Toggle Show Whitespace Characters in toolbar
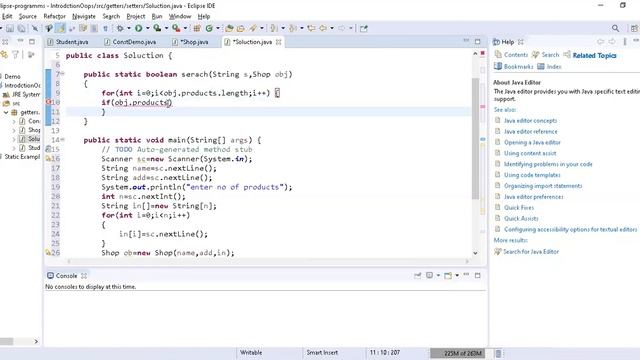The image size is (640, 360). tap(105, 28)
